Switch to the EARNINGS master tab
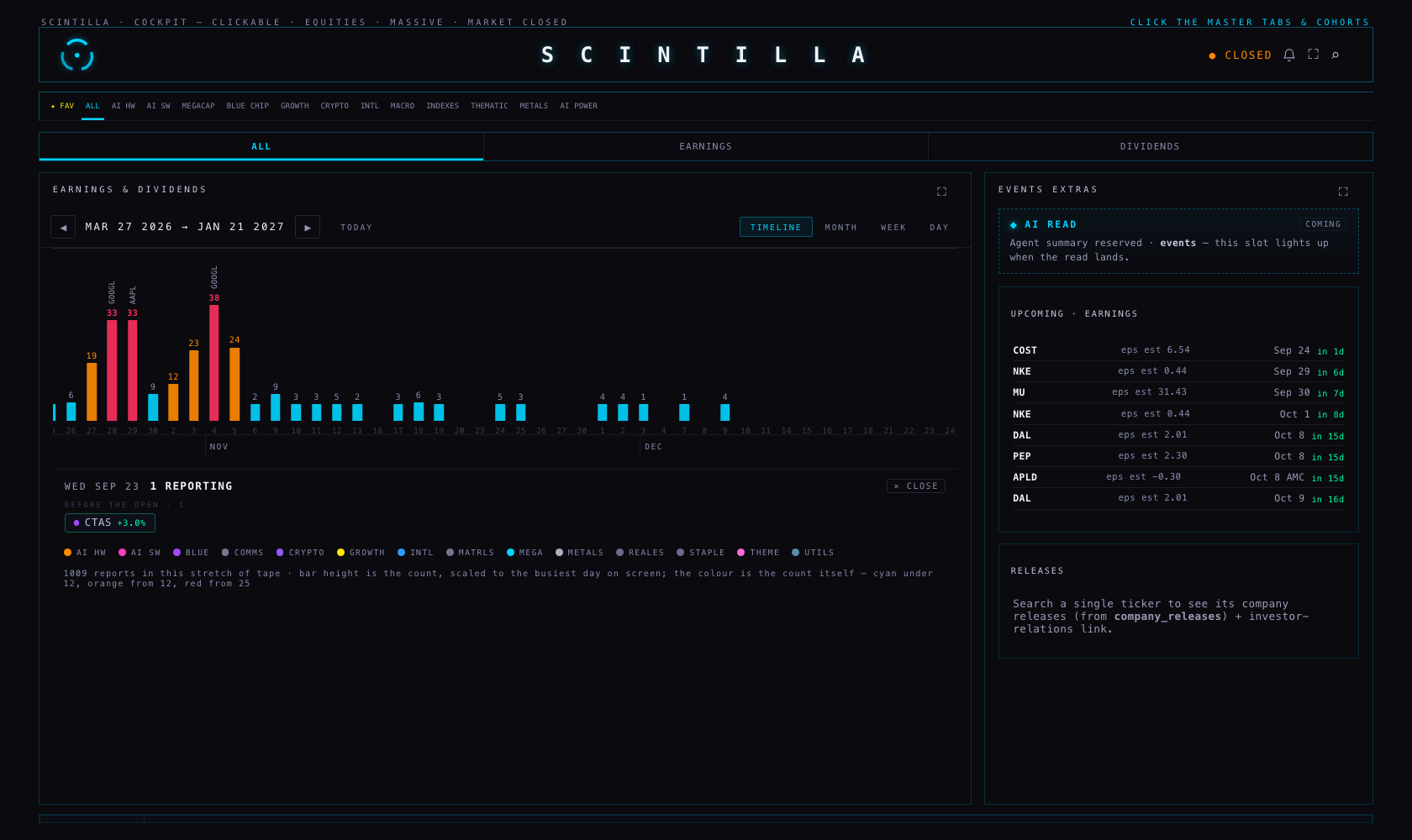Viewport: 1412px width, 840px height. (706, 146)
